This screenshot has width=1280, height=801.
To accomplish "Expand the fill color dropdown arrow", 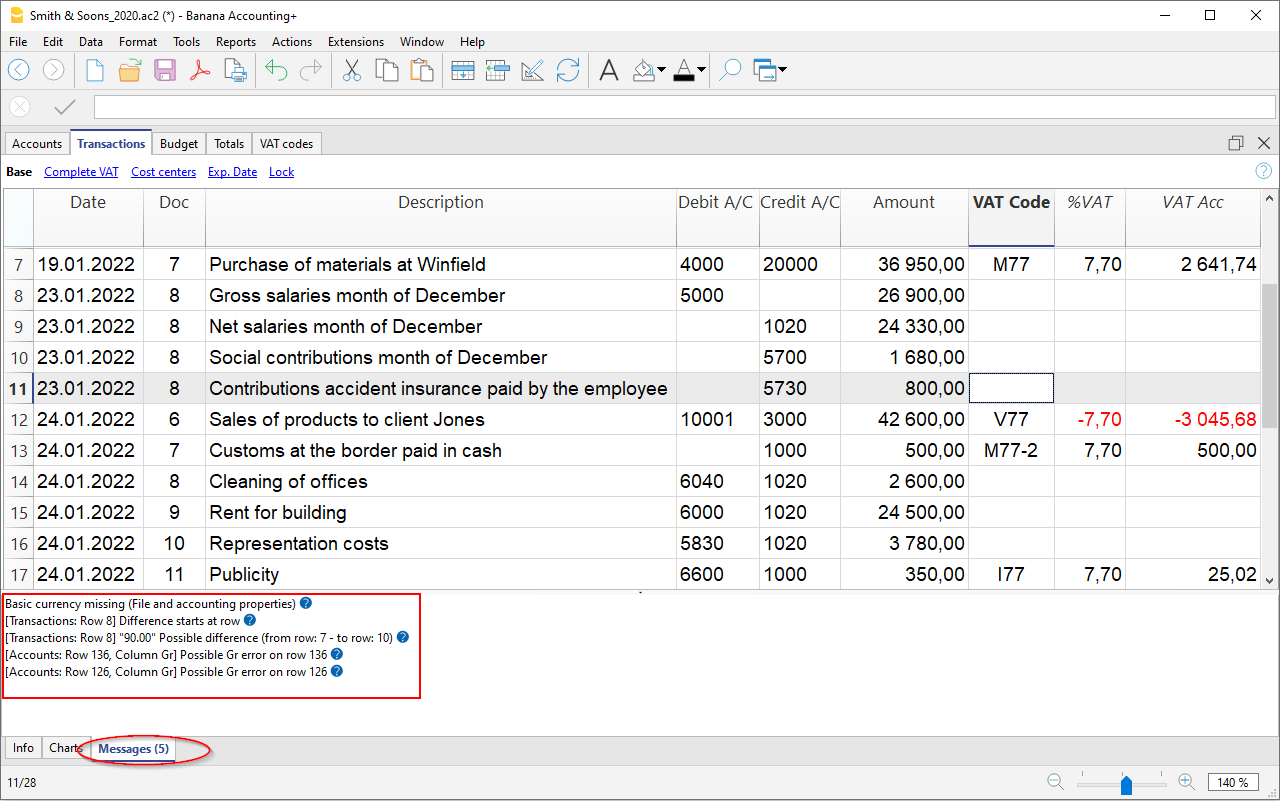I will pos(661,70).
